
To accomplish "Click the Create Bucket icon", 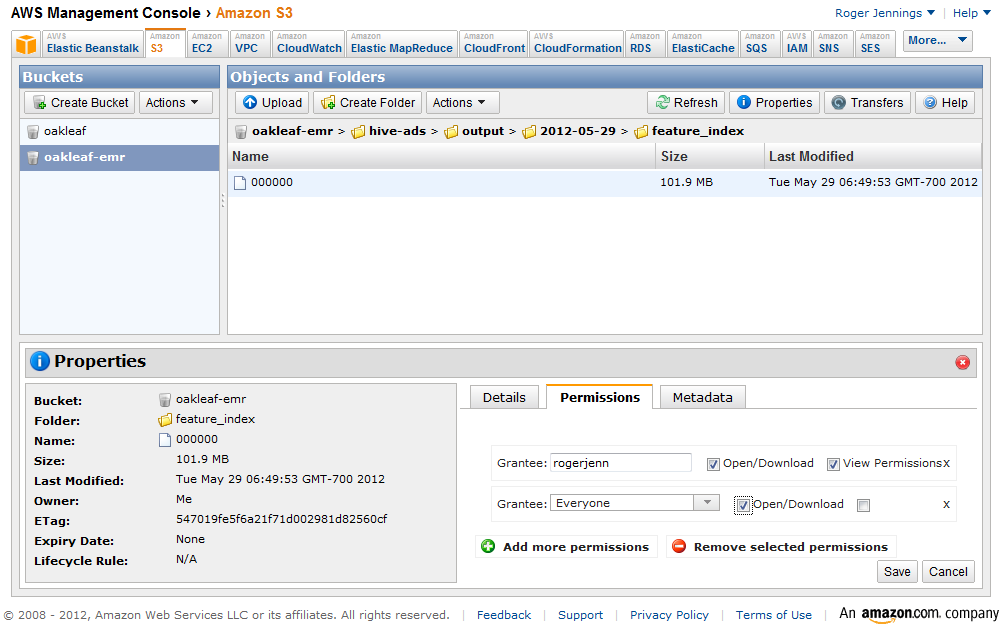I will 39,102.
